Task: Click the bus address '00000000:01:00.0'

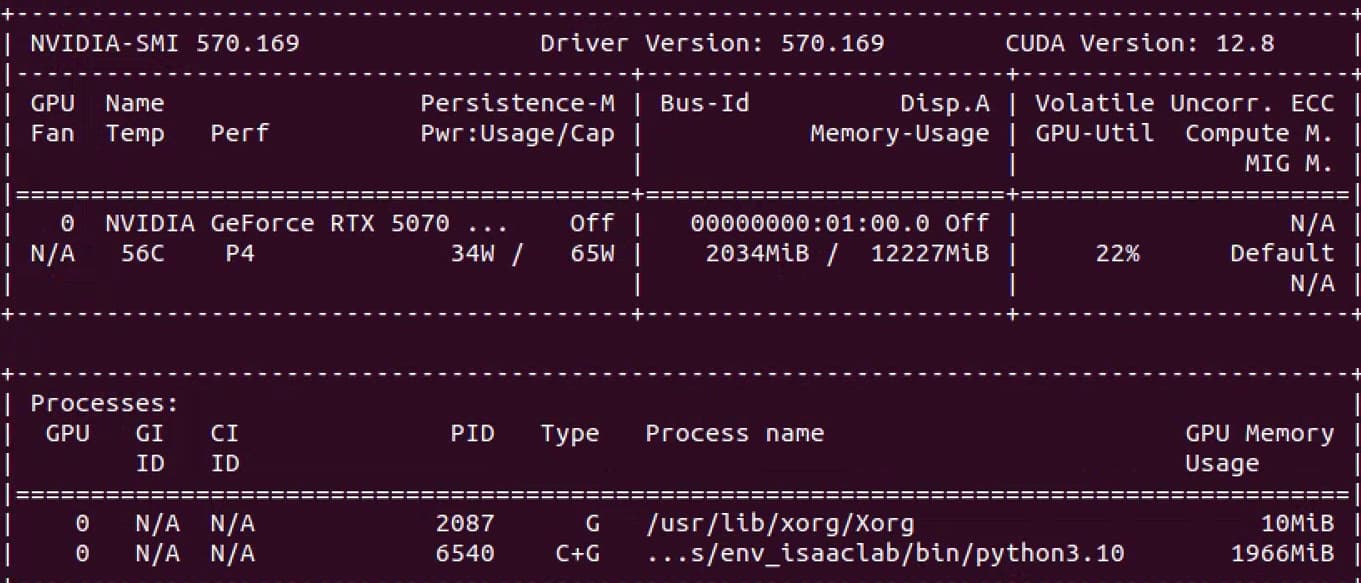Action: click(x=810, y=223)
